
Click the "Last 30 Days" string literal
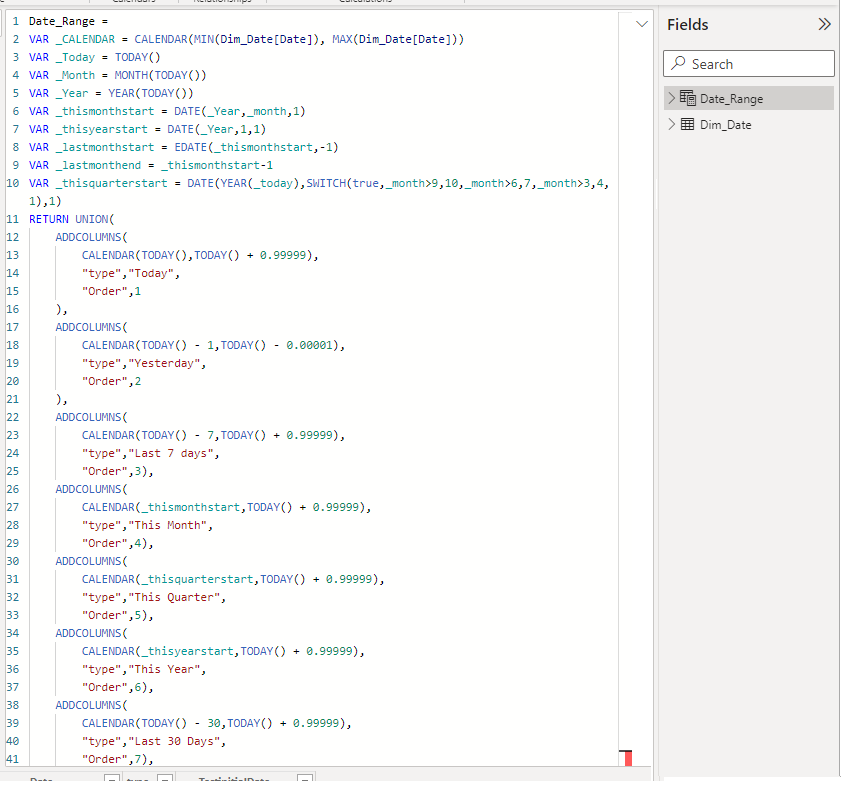tap(174, 742)
